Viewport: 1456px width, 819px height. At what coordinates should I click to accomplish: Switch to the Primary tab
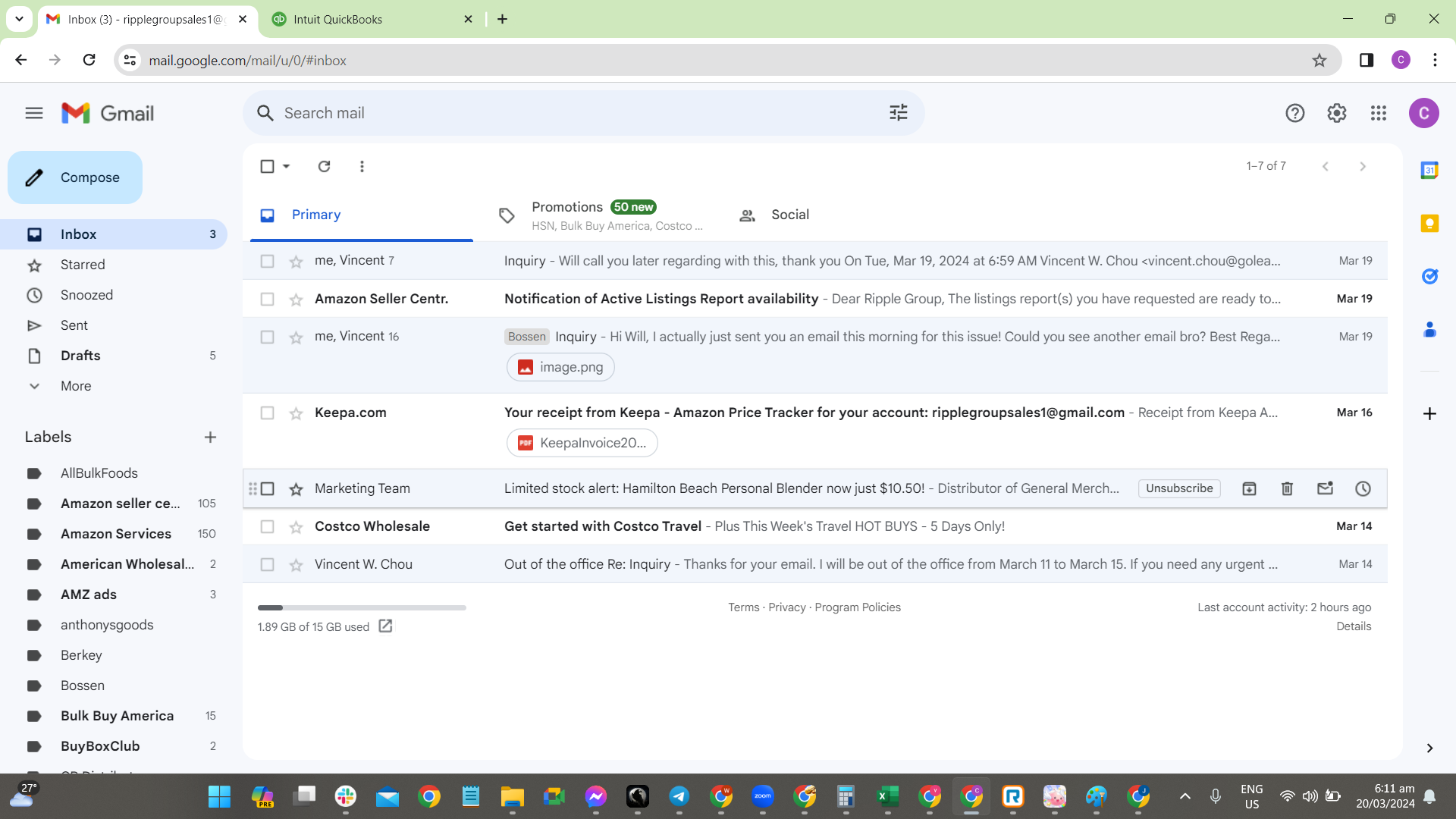[362, 215]
